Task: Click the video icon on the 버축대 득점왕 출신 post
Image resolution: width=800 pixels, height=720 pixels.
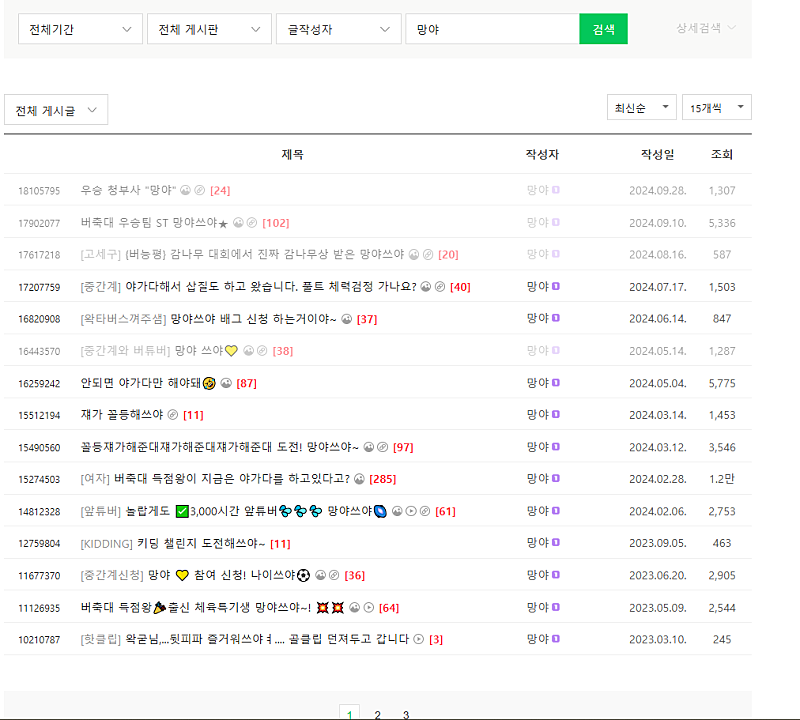Action: click(x=369, y=607)
